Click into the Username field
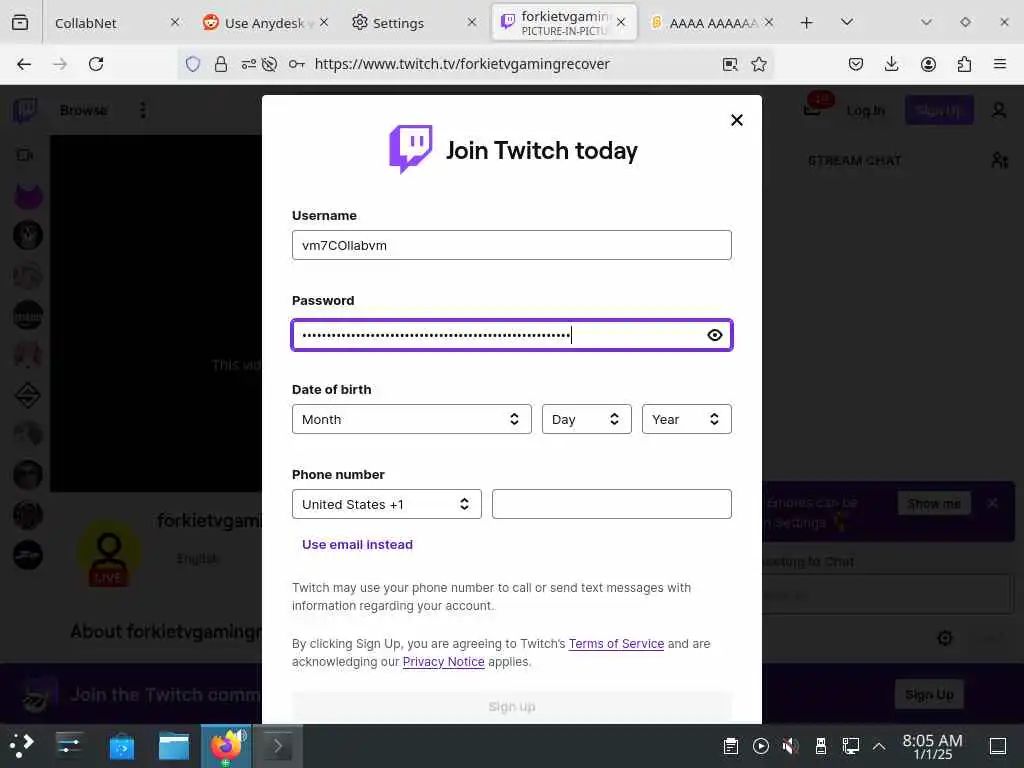Screen dimensions: 1024x768 point(511,245)
